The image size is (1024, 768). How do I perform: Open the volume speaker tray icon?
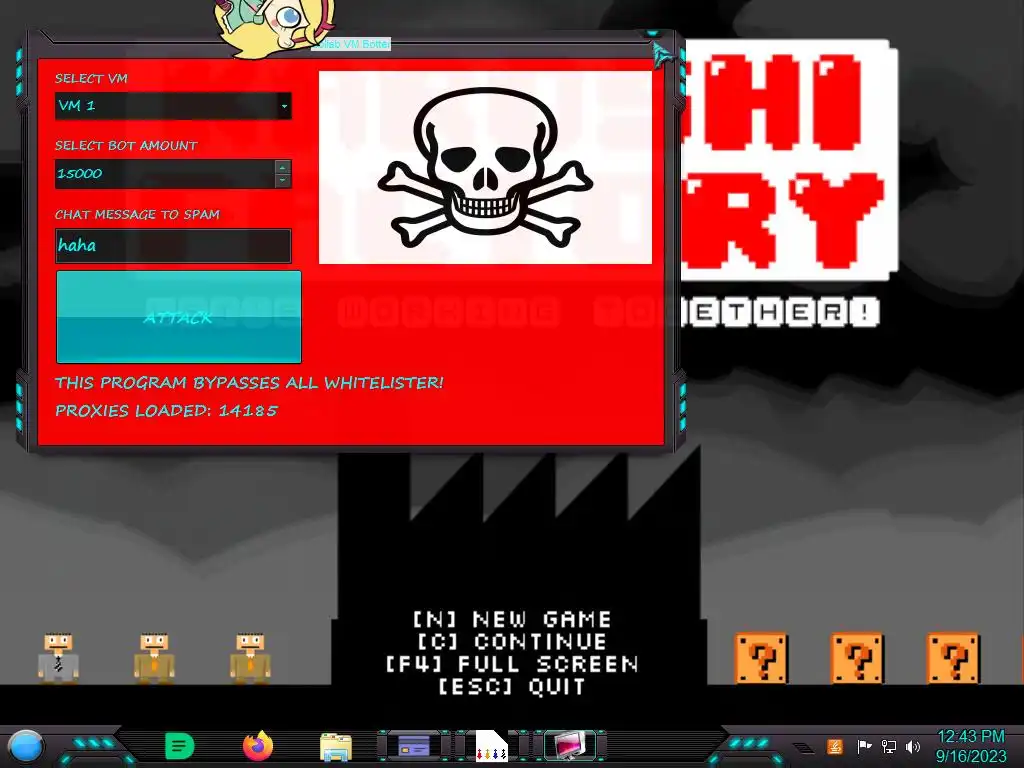(x=913, y=746)
